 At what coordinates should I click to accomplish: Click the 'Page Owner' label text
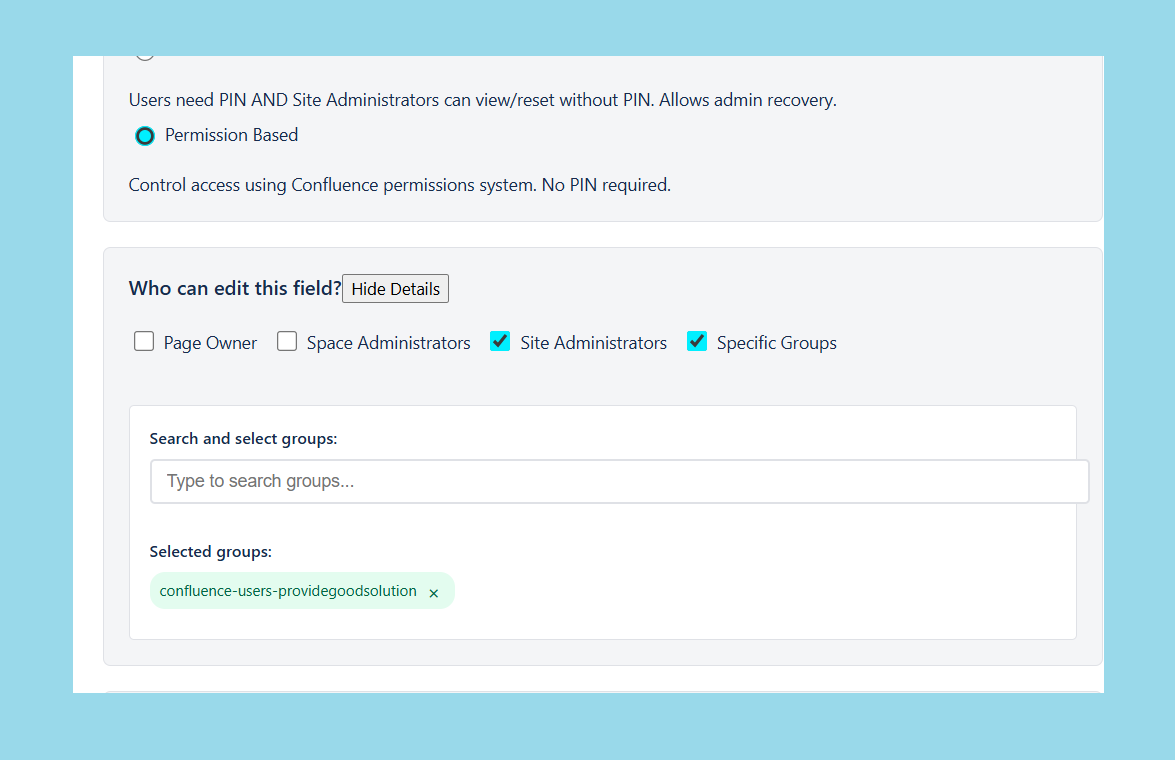tap(210, 343)
